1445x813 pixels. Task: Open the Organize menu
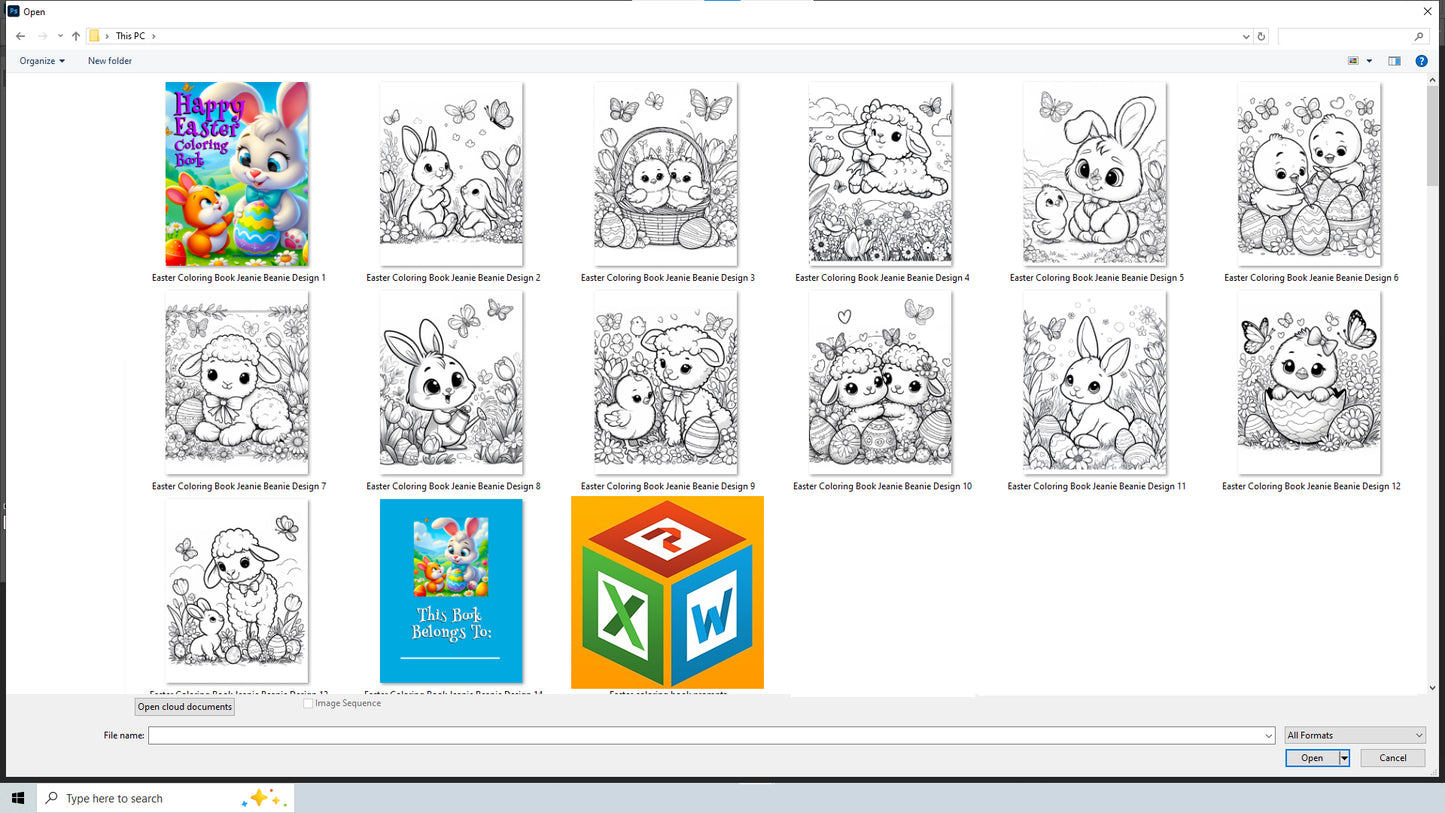[42, 61]
